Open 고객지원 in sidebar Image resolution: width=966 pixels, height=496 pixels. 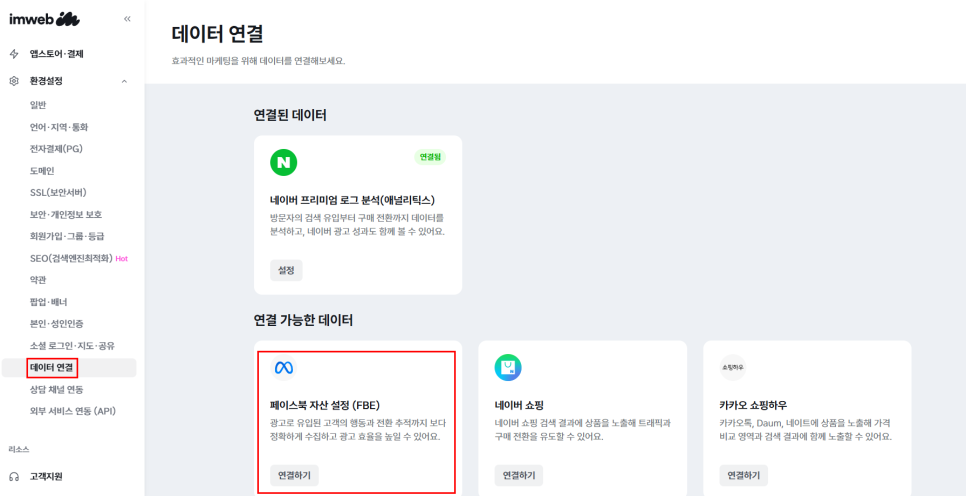click(46, 476)
